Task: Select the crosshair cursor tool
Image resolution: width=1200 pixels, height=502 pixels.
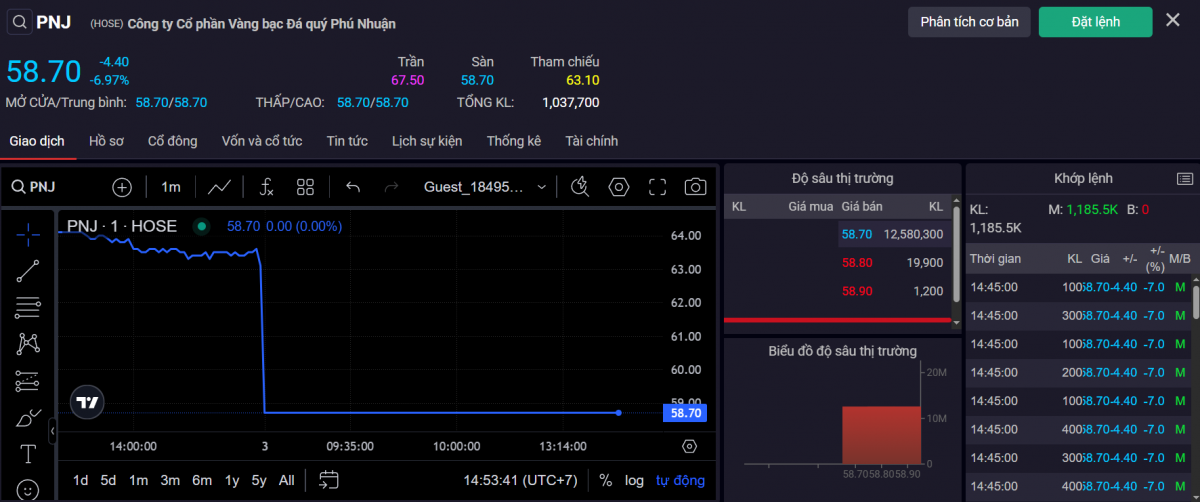Action: (28, 233)
